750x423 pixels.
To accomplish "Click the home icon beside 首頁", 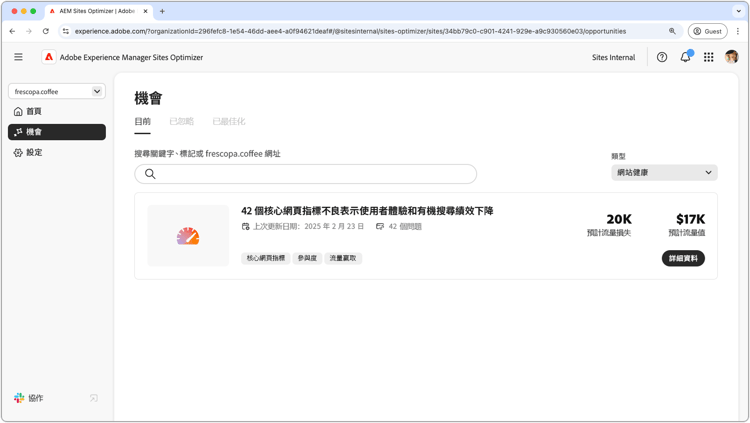I will coord(18,111).
